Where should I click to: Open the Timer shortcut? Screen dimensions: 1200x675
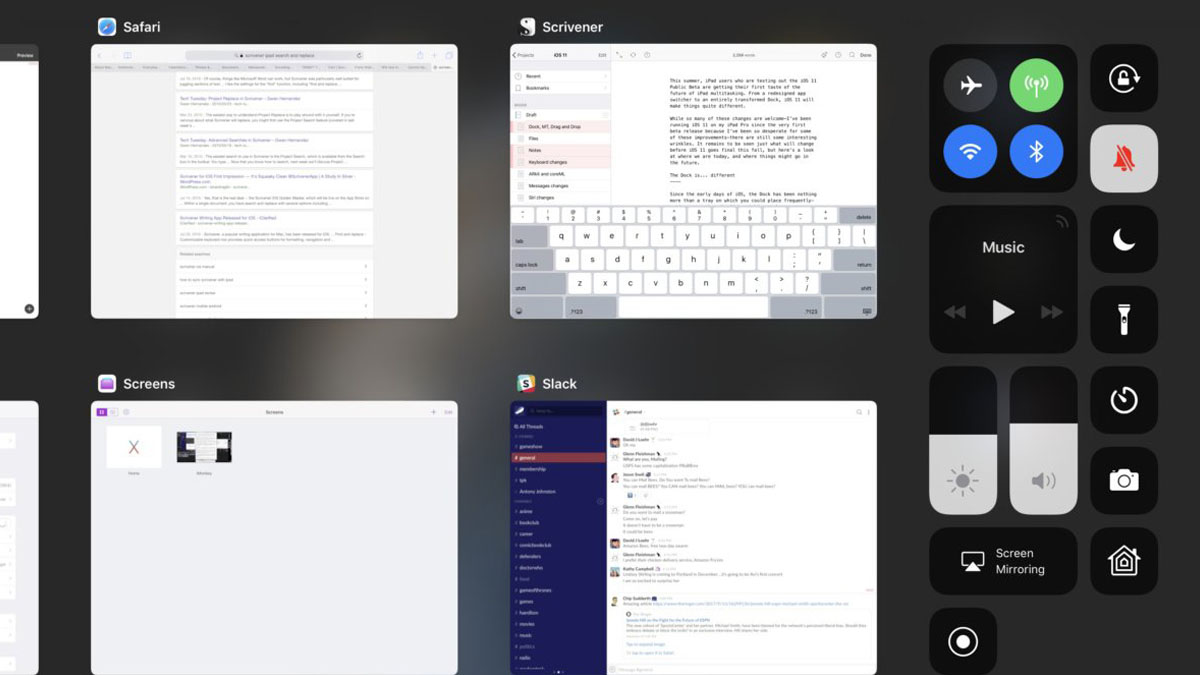pos(1123,400)
